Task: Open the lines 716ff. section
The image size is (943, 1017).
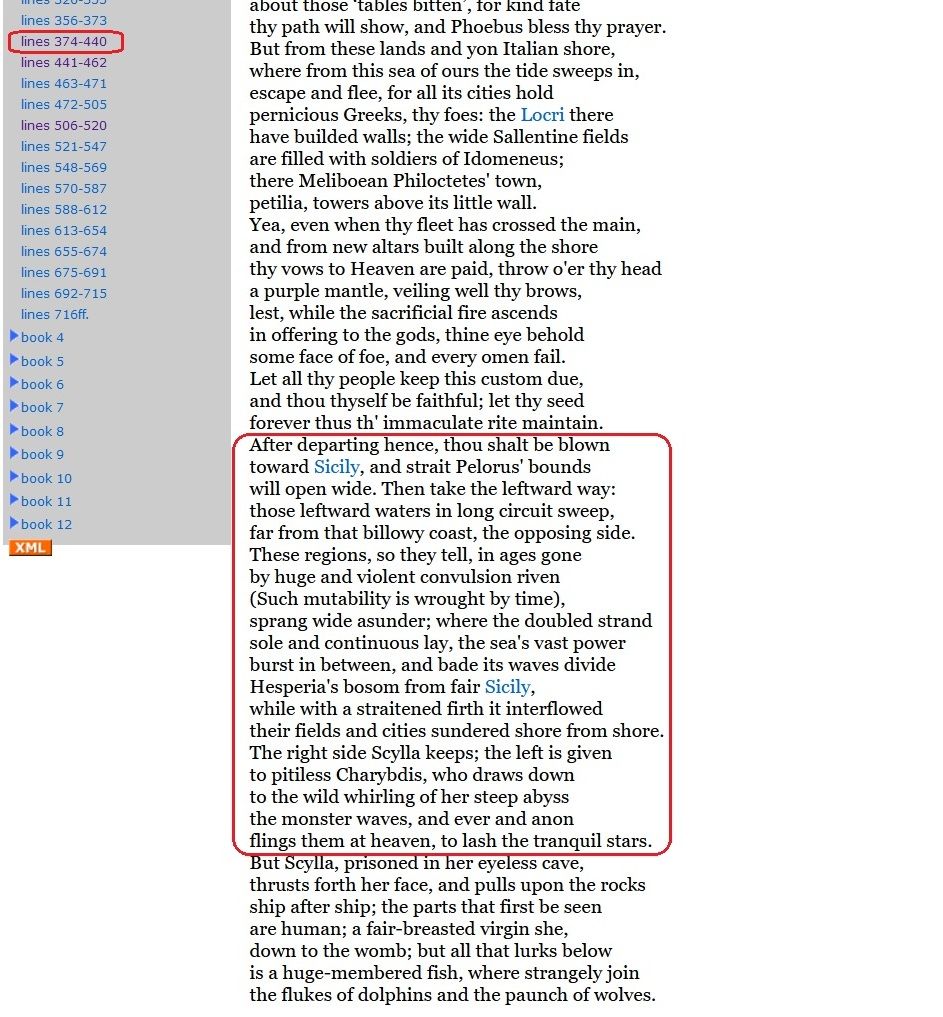Action: pyautogui.click(x=54, y=315)
